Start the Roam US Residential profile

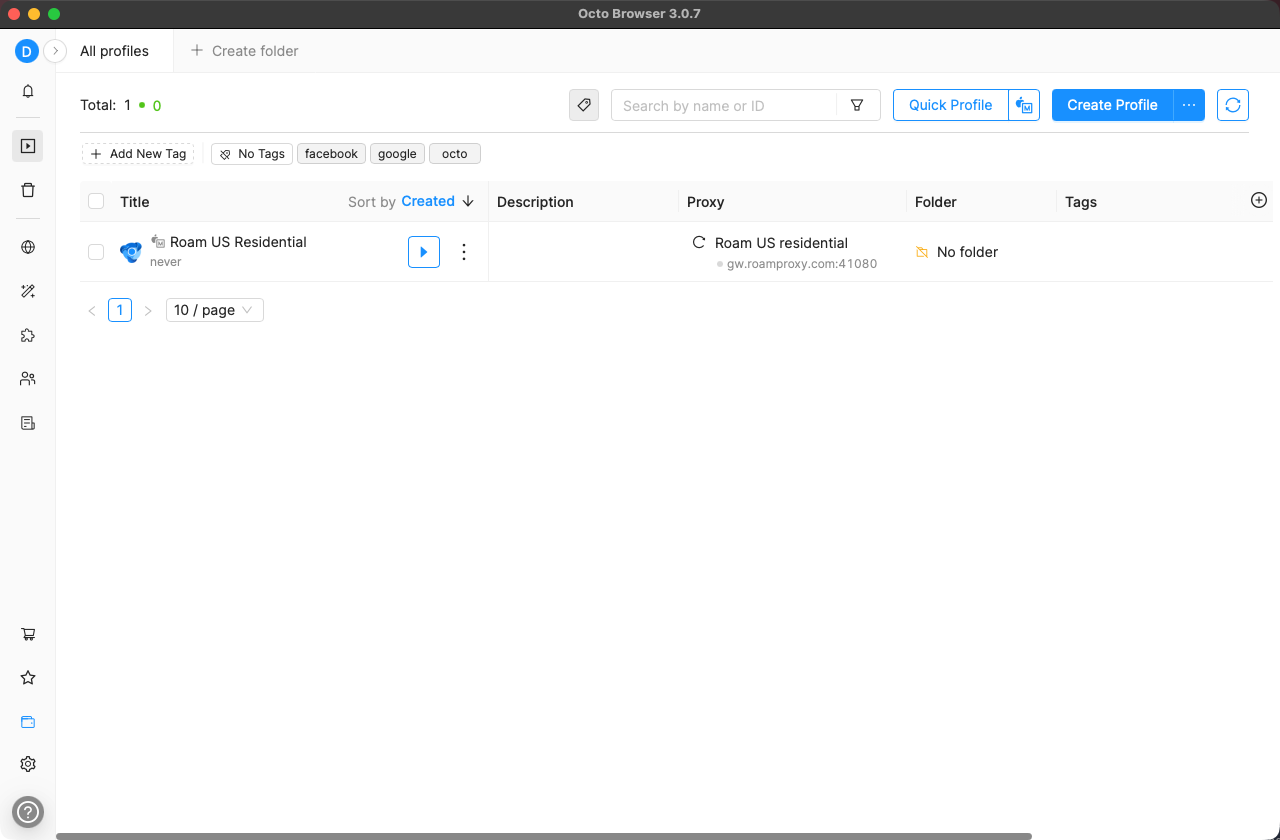424,252
